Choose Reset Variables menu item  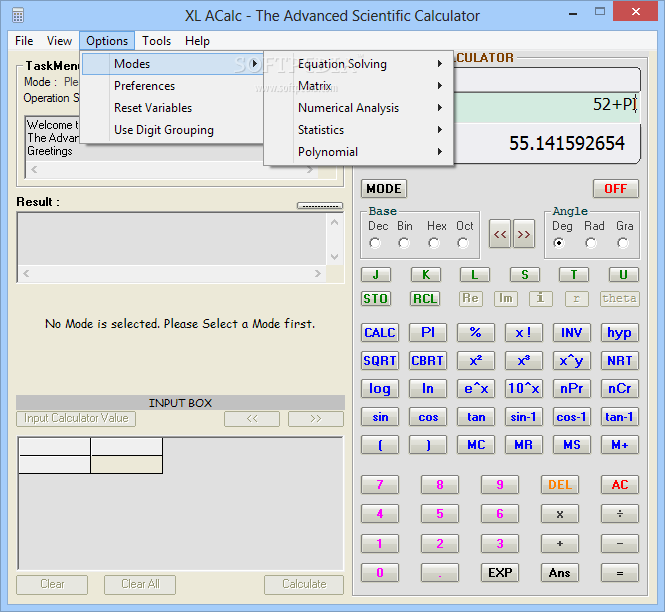point(173,108)
